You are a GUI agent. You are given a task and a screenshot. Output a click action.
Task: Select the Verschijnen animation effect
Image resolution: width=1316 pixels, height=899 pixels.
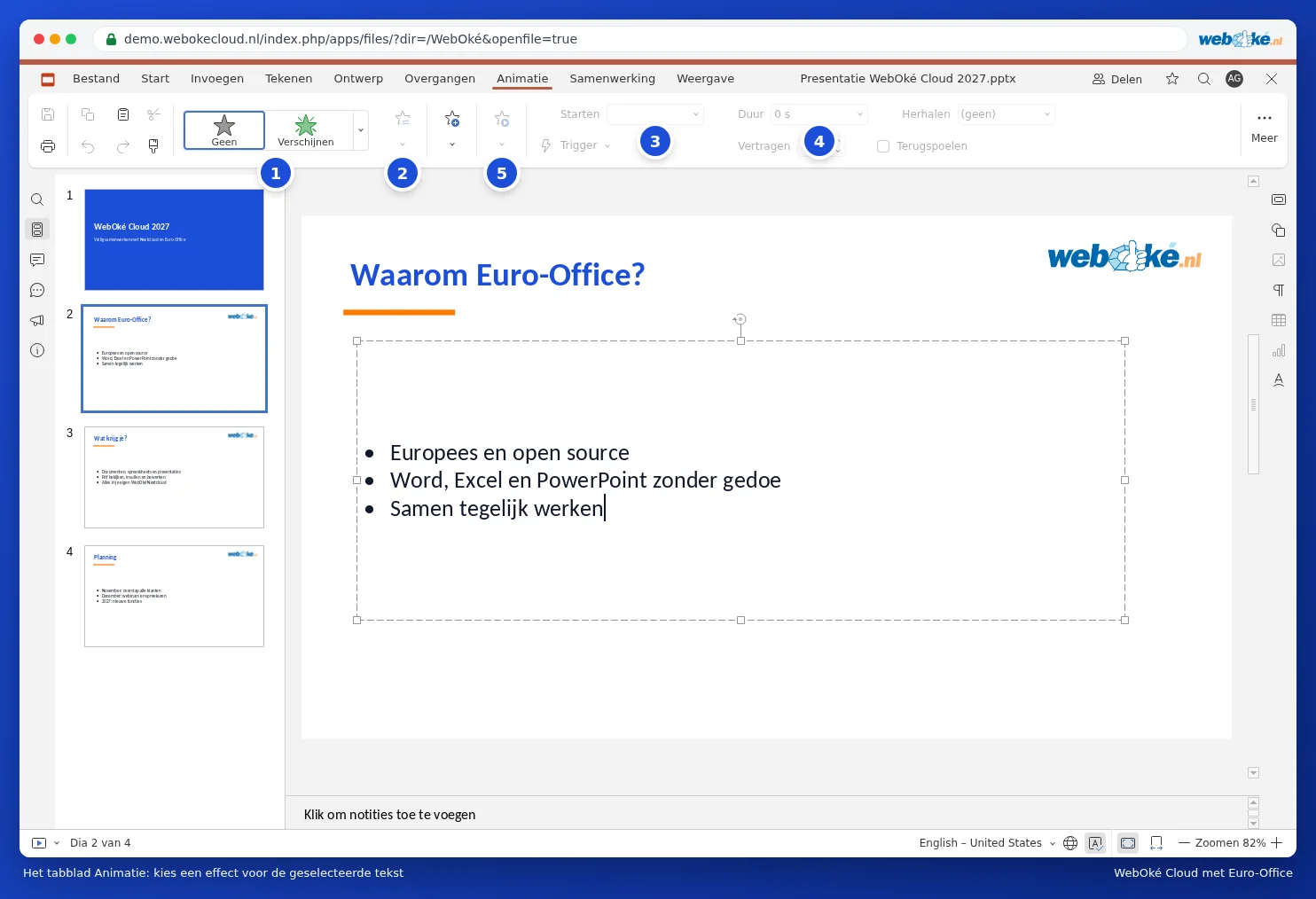coord(306,130)
